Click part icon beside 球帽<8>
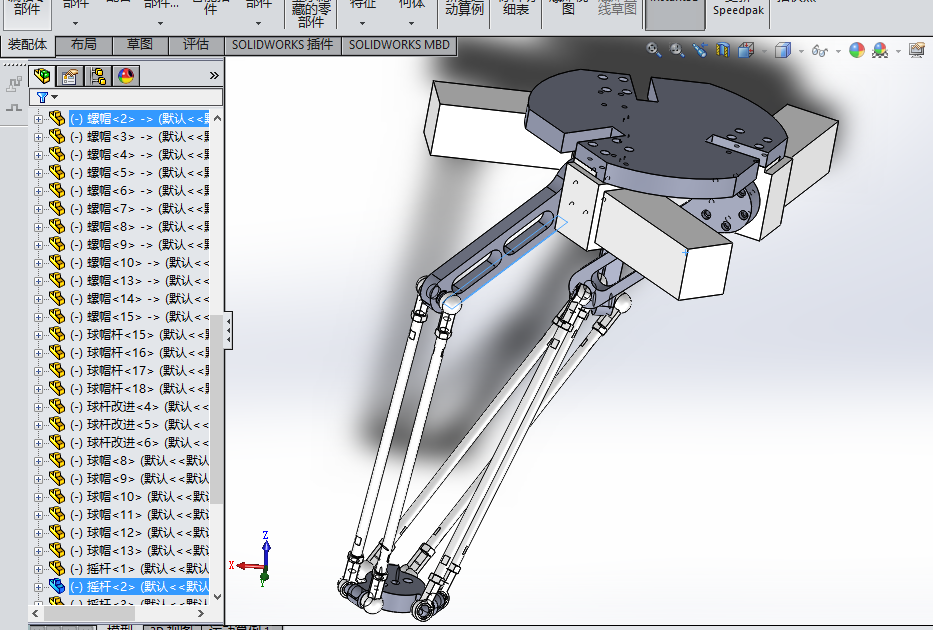The height and width of the screenshot is (630, 933). click(x=57, y=460)
